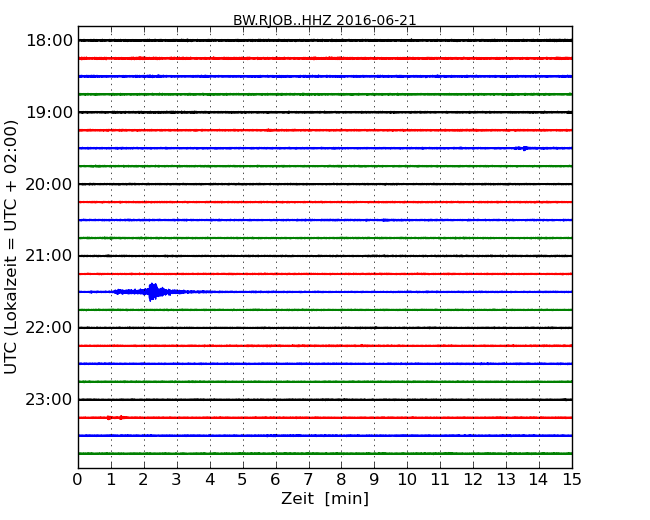Click x-axis tick label 13

tap(506, 480)
